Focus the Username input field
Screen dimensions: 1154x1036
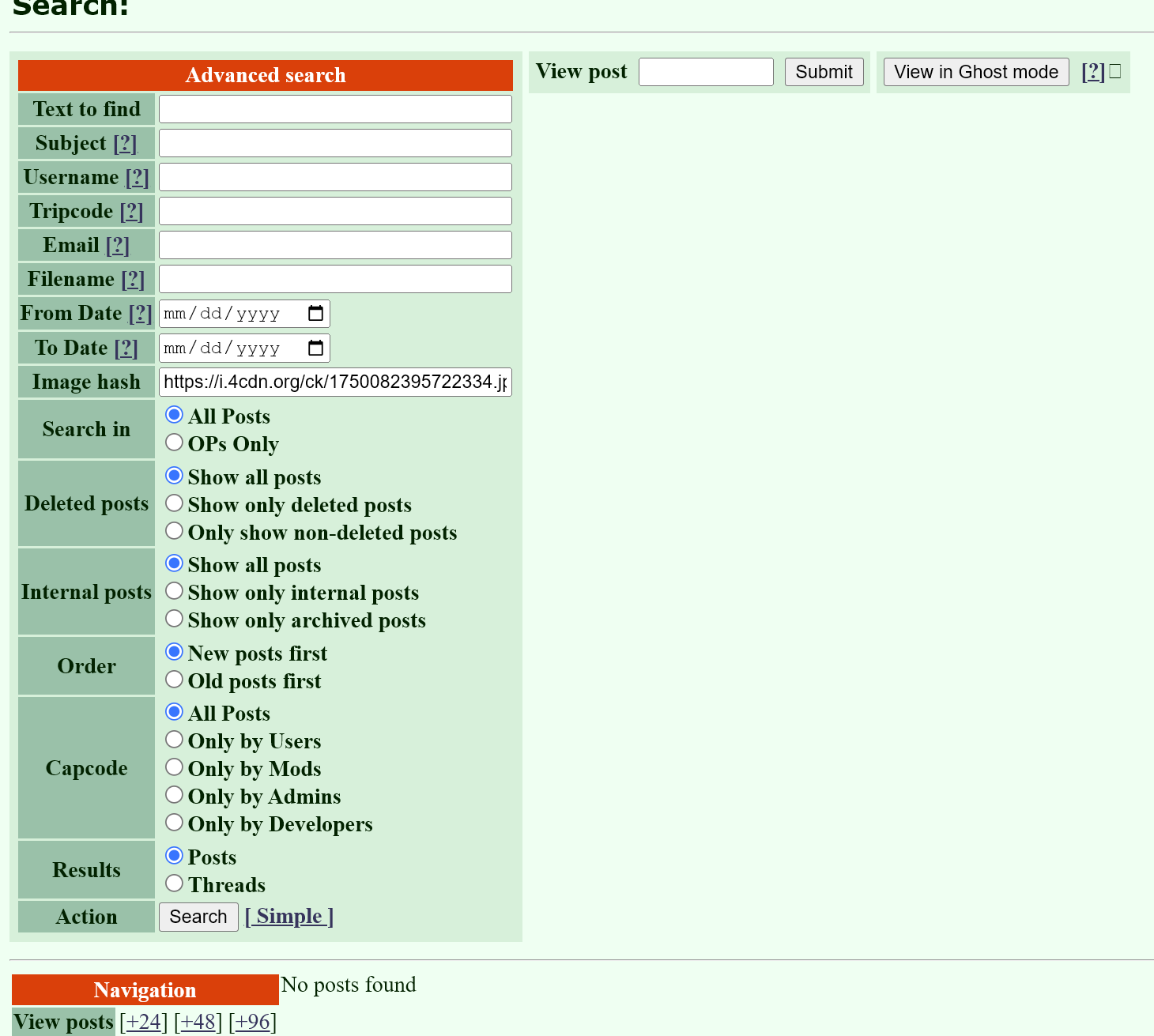point(335,177)
